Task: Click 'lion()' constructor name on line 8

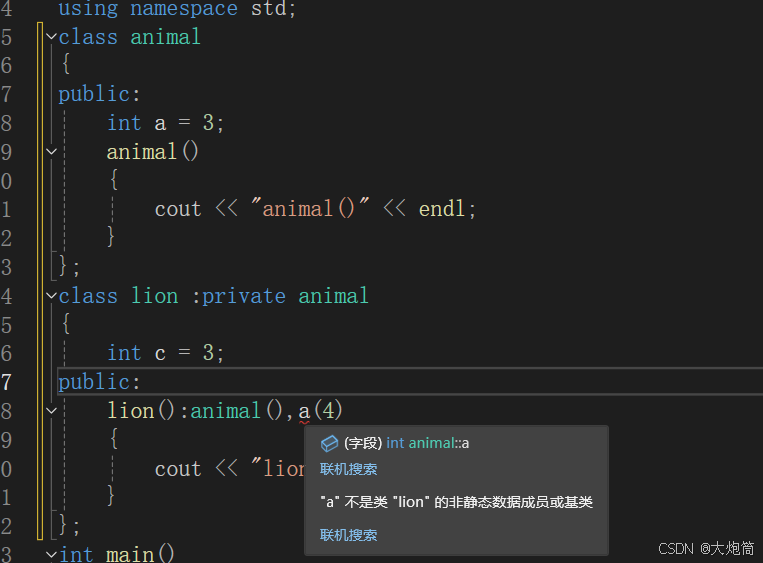Action: (x=141, y=411)
